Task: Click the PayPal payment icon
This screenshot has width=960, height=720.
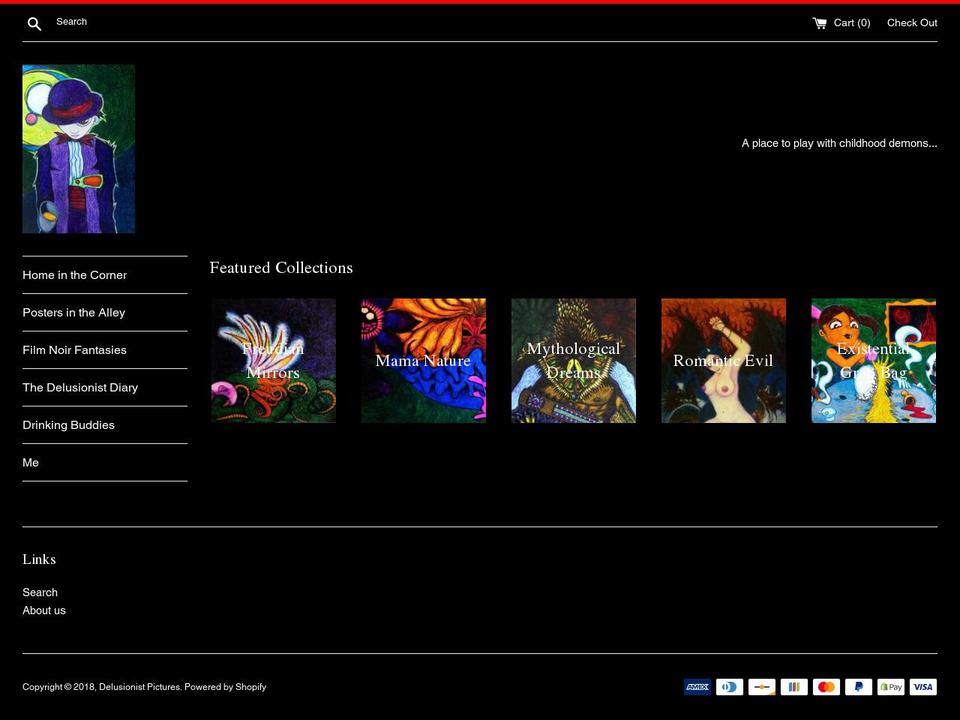Action: pos(858,687)
